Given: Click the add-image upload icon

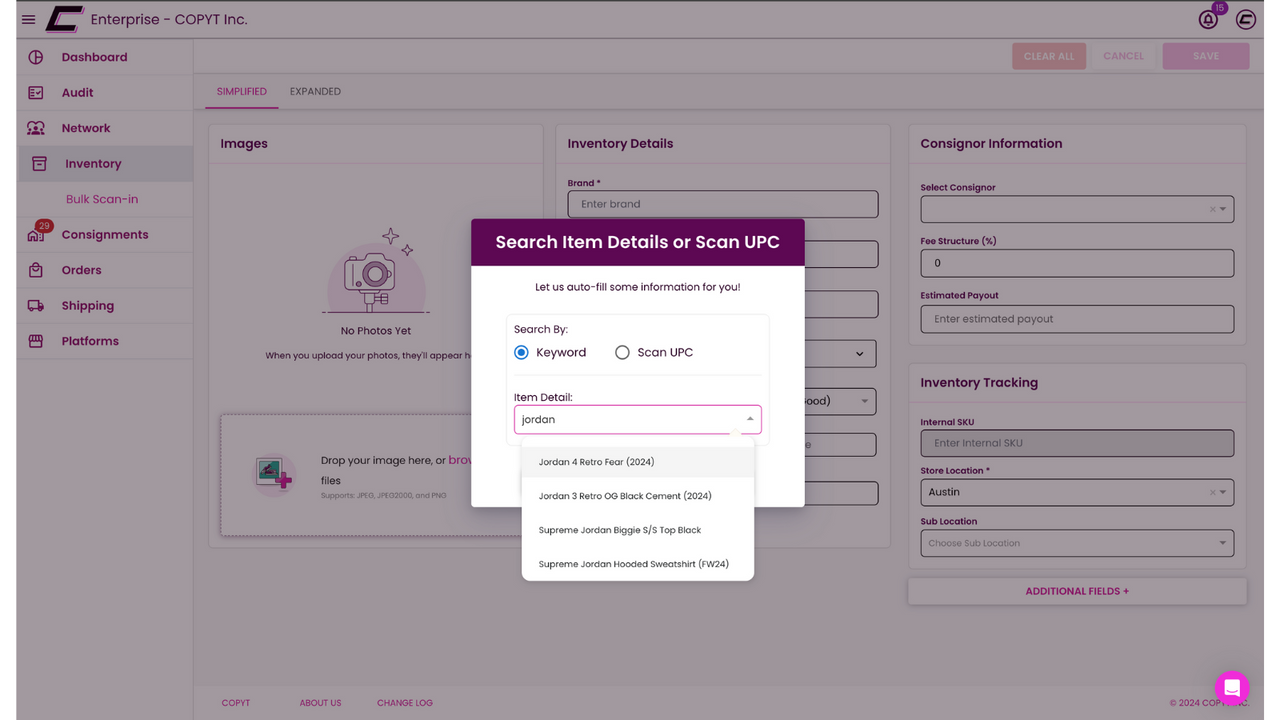Looking at the screenshot, I should point(273,472).
